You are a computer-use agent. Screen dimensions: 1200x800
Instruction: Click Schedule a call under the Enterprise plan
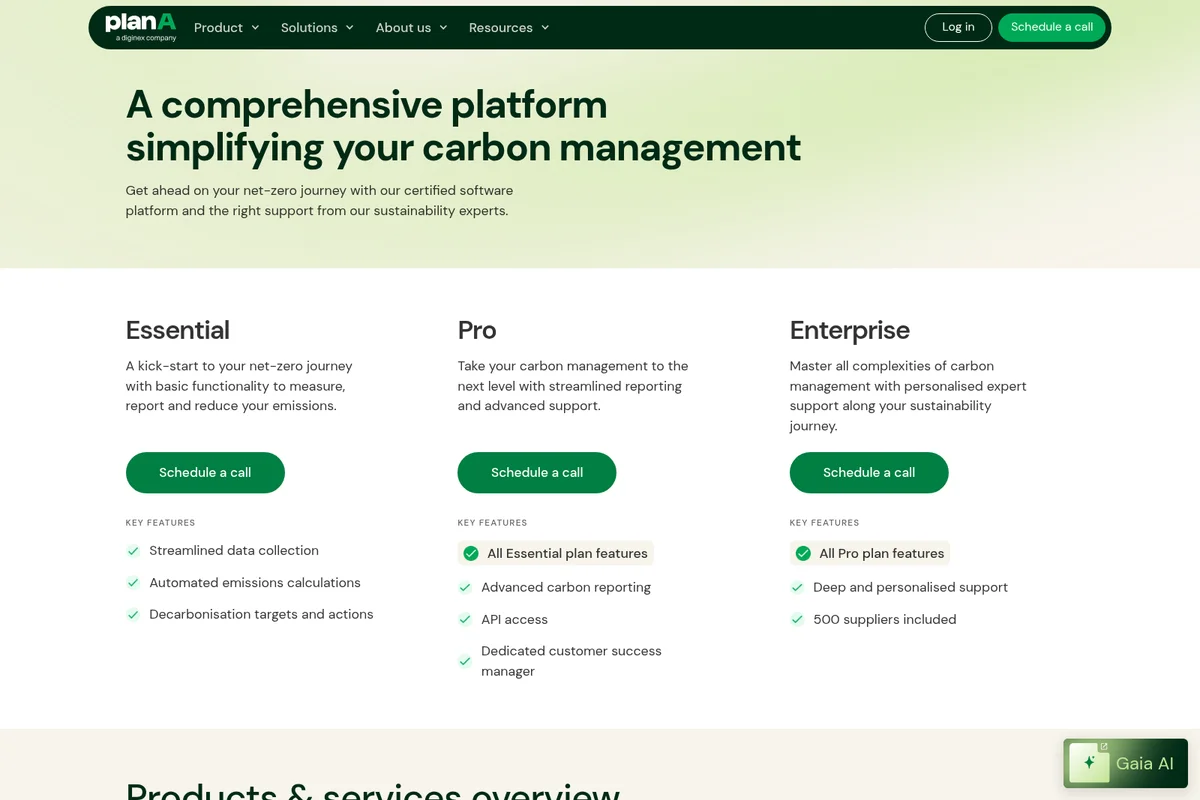(x=868, y=472)
